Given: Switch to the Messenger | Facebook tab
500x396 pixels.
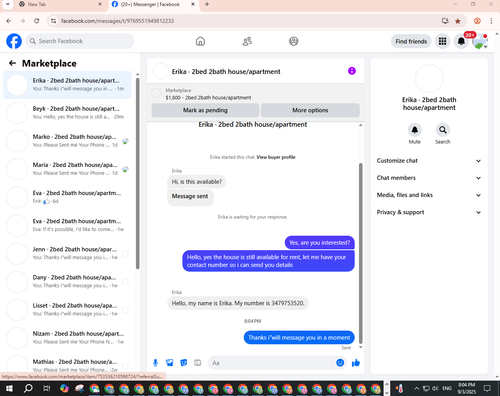Looking at the screenshot, I should click(x=154, y=4).
